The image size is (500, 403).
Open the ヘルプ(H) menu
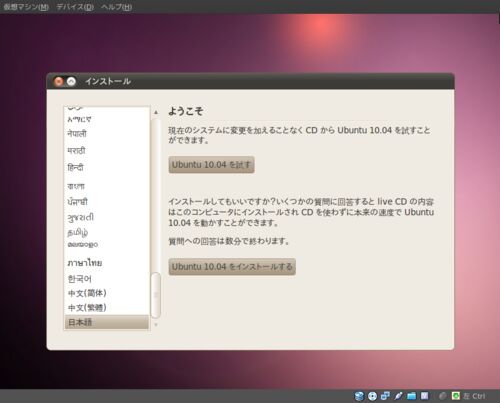[117, 7]
